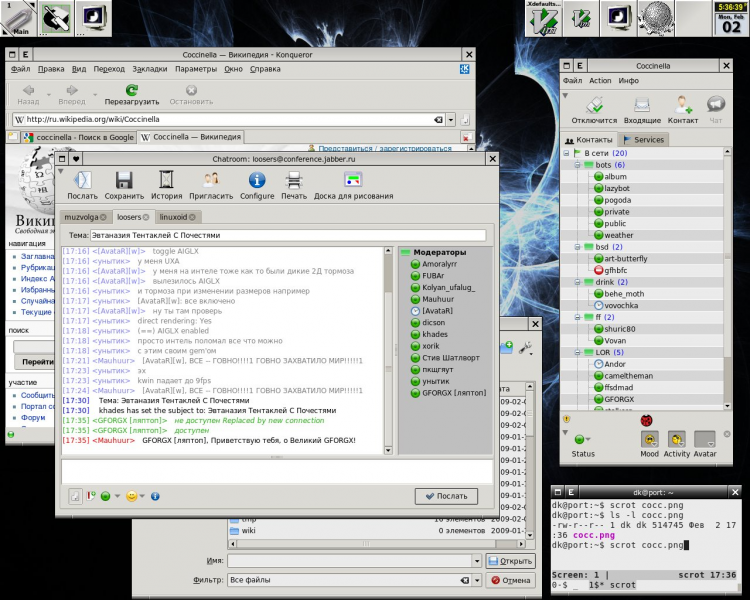Viewport: 750px width, 600px height.
Task: Collapse the drink contact group
Action: [x=579, y=282]
